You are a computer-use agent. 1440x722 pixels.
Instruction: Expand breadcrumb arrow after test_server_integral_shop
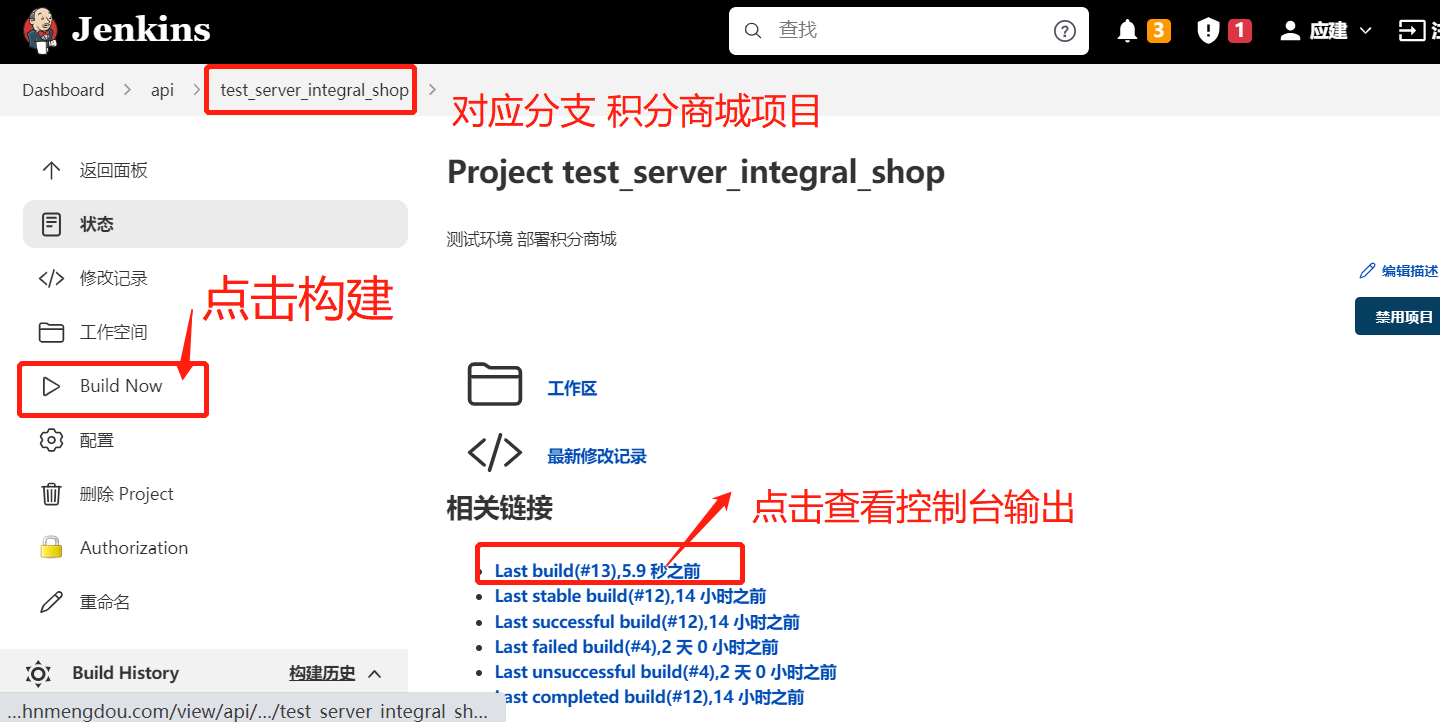432,90
